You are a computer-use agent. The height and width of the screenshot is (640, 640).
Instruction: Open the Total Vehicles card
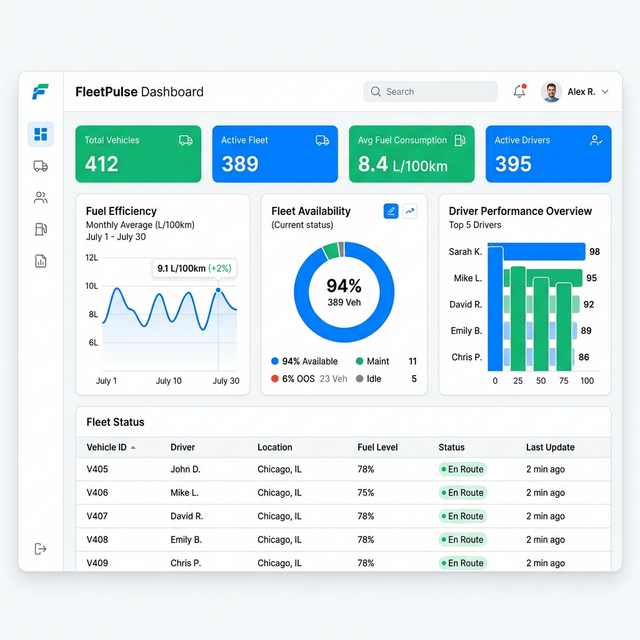point(138,154)
